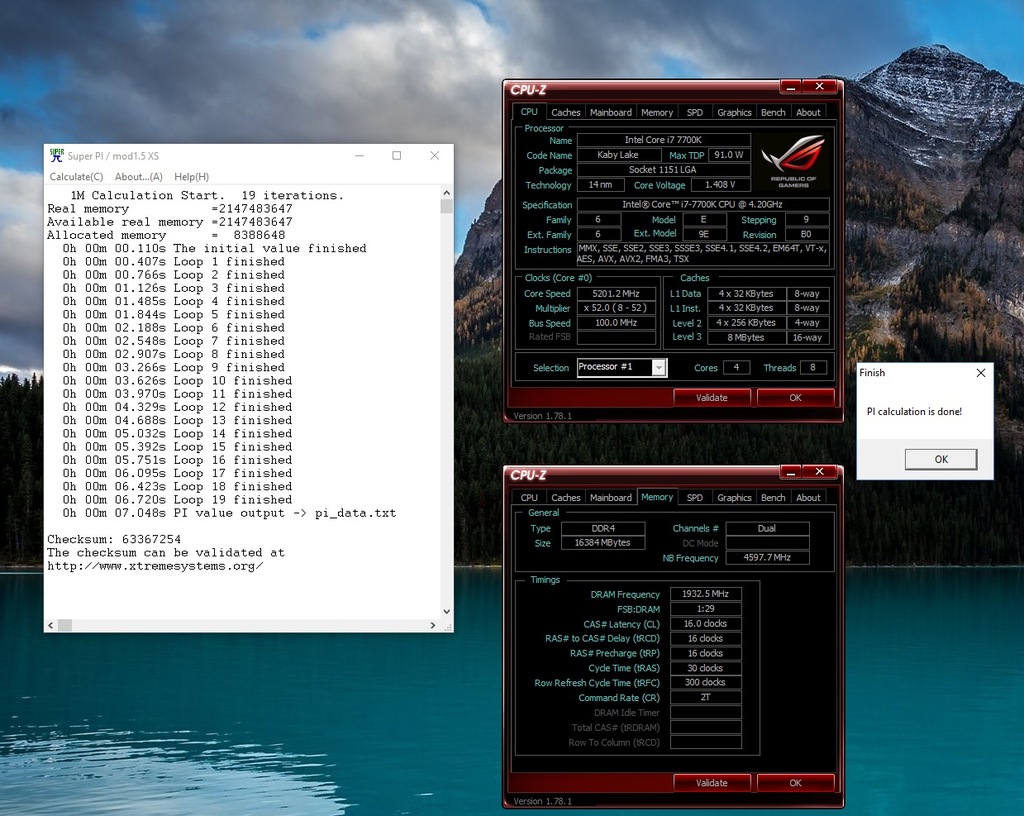Close the top CPU-Z window
The height and width of the screenshot is (816, 1024).
pos(820,87)
